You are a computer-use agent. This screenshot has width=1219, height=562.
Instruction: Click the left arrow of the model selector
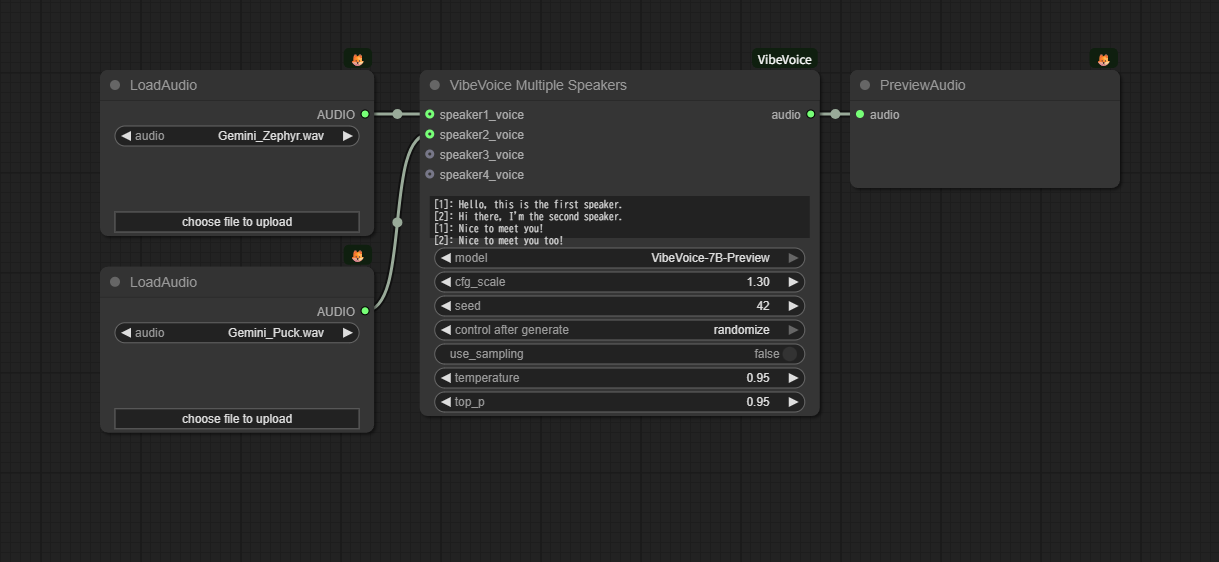point(446,258)
